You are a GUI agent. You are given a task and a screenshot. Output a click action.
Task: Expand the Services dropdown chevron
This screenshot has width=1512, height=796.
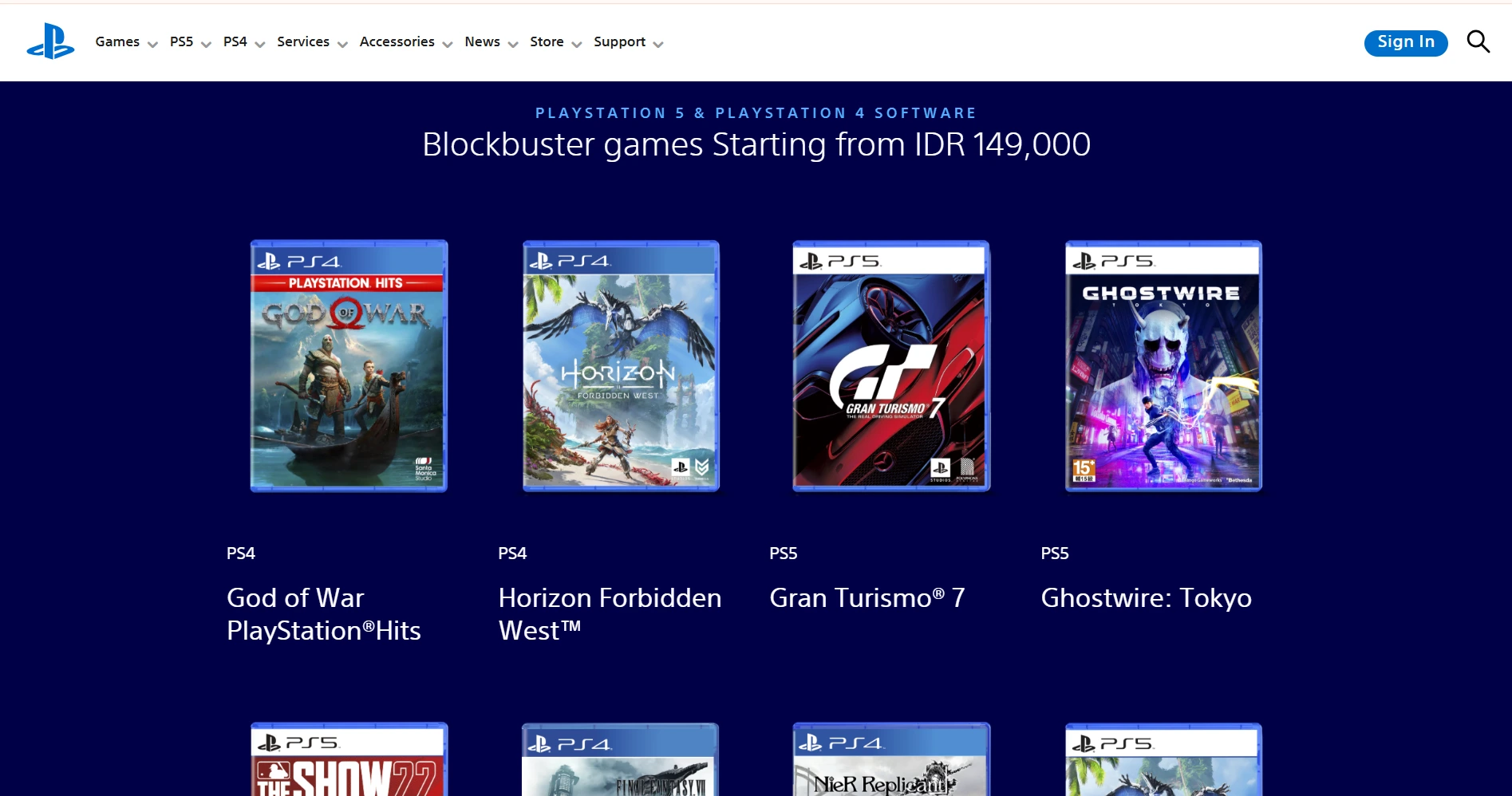point(342,45)
